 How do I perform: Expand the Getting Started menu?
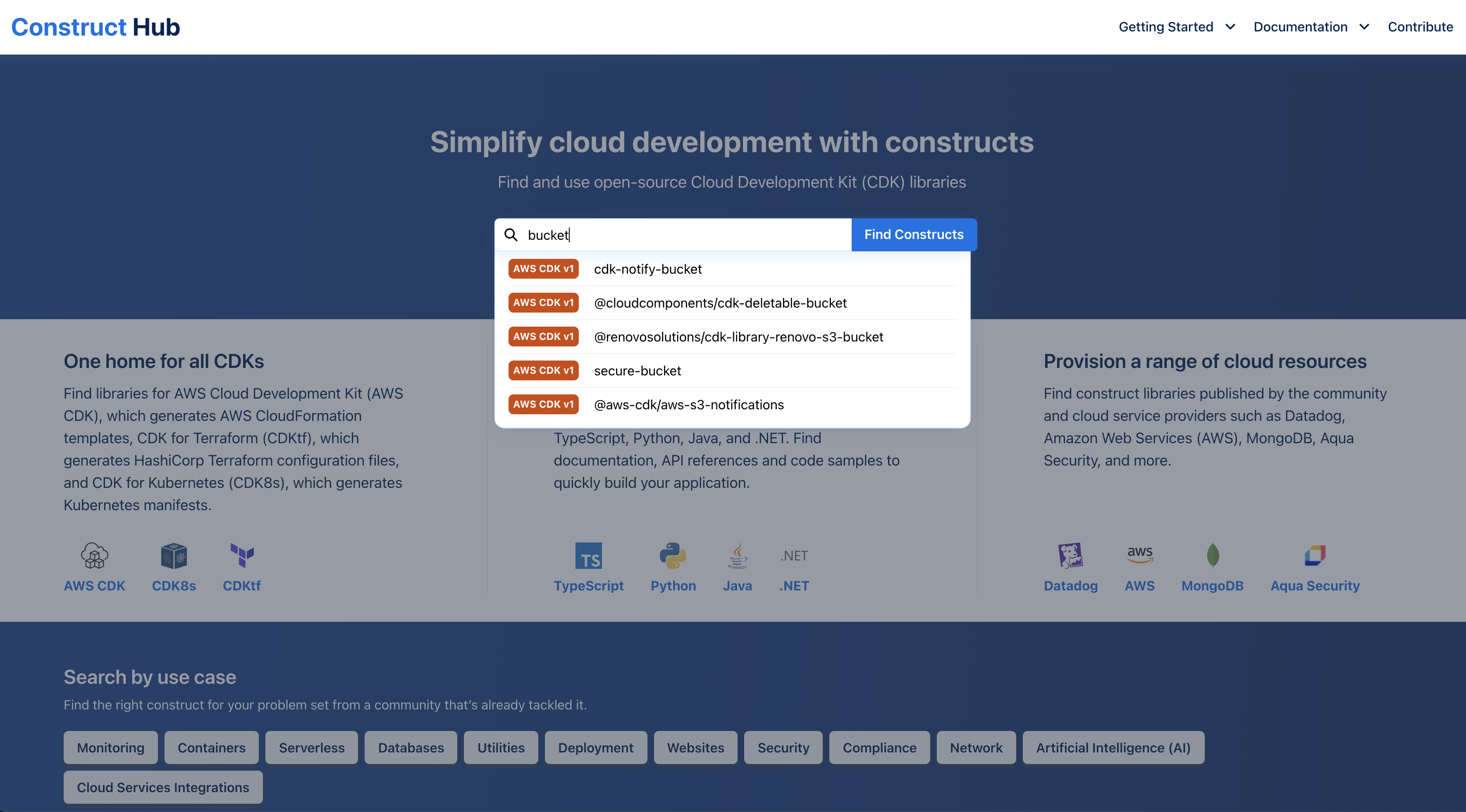pyautogui.click(x=1176, y=27)
